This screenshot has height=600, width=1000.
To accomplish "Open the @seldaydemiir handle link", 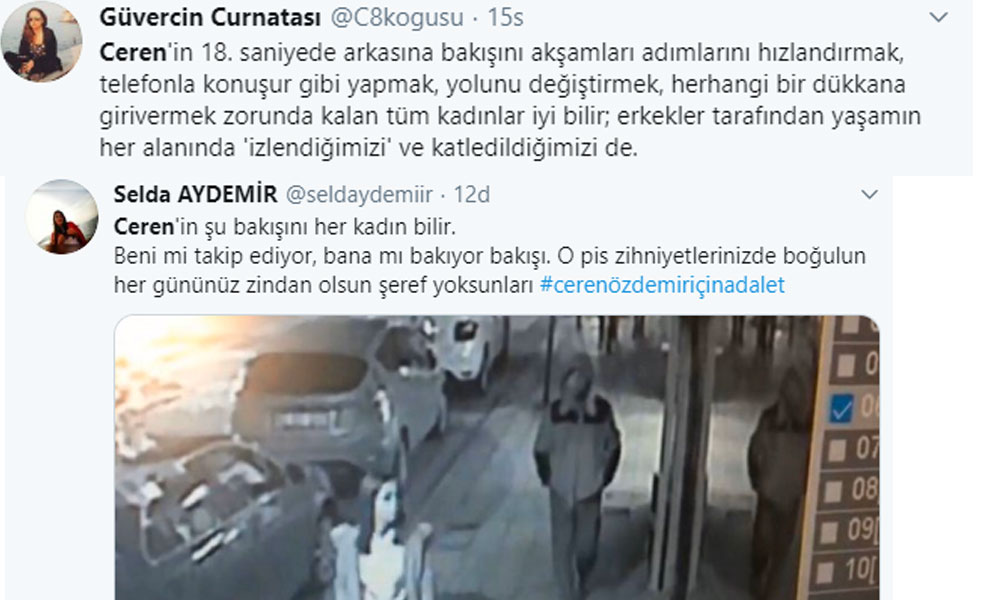I will 359,194.
